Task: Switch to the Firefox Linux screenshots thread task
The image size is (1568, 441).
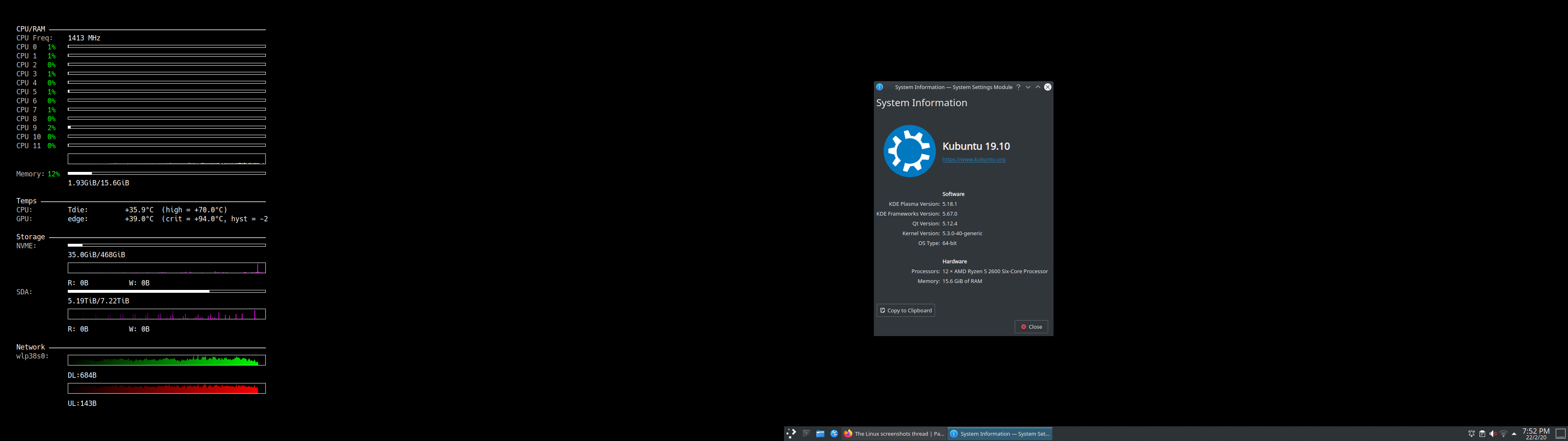Action: click(893, 434)
